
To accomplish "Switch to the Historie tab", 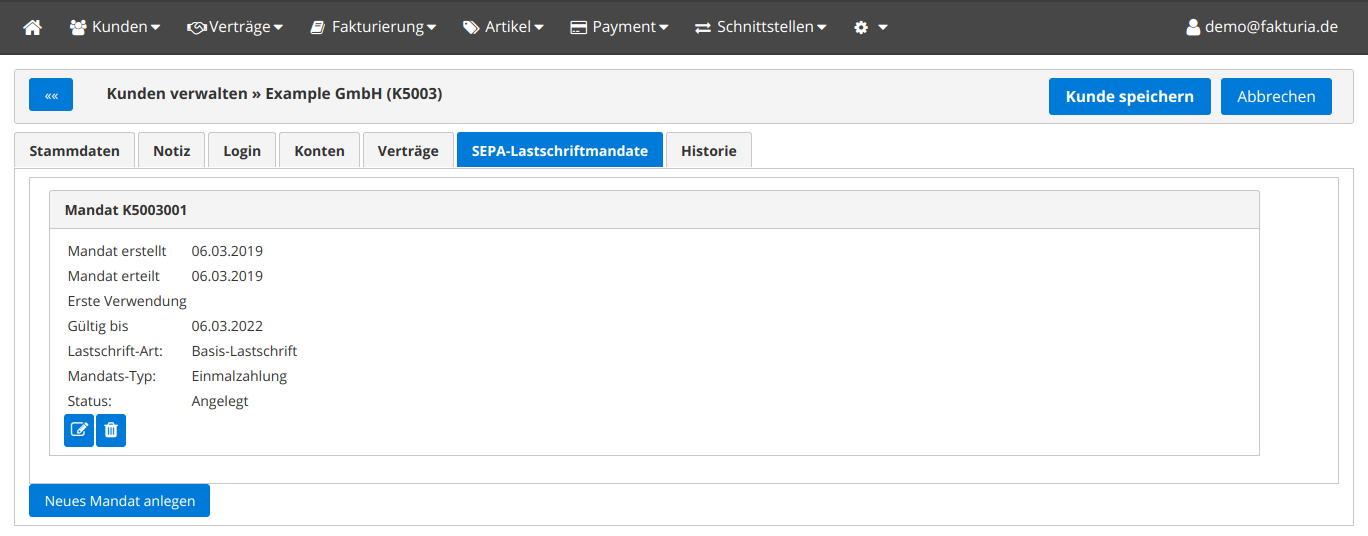I will (x=708, y=151).
